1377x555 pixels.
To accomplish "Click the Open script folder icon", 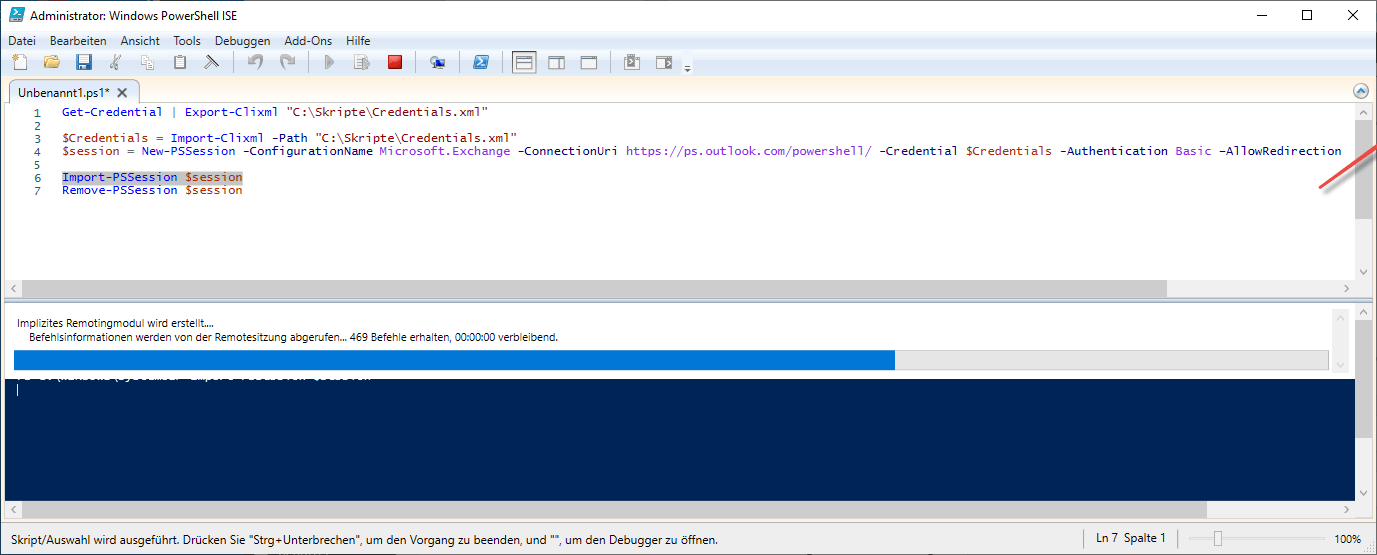I will click(x=51, y=63).
